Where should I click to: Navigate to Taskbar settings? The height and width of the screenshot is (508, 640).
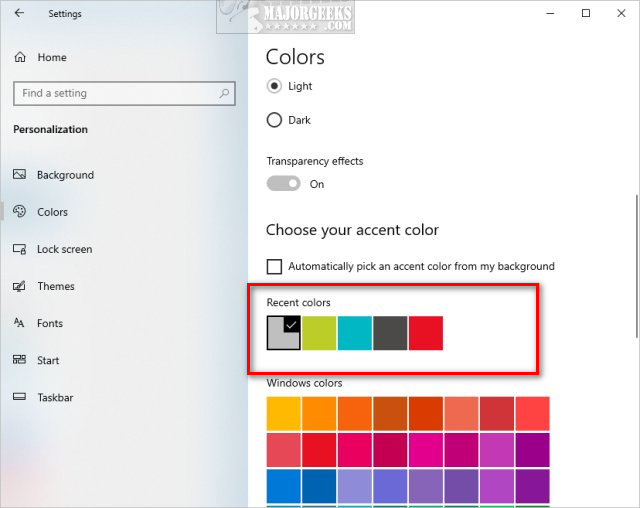[x=55, y=397]
